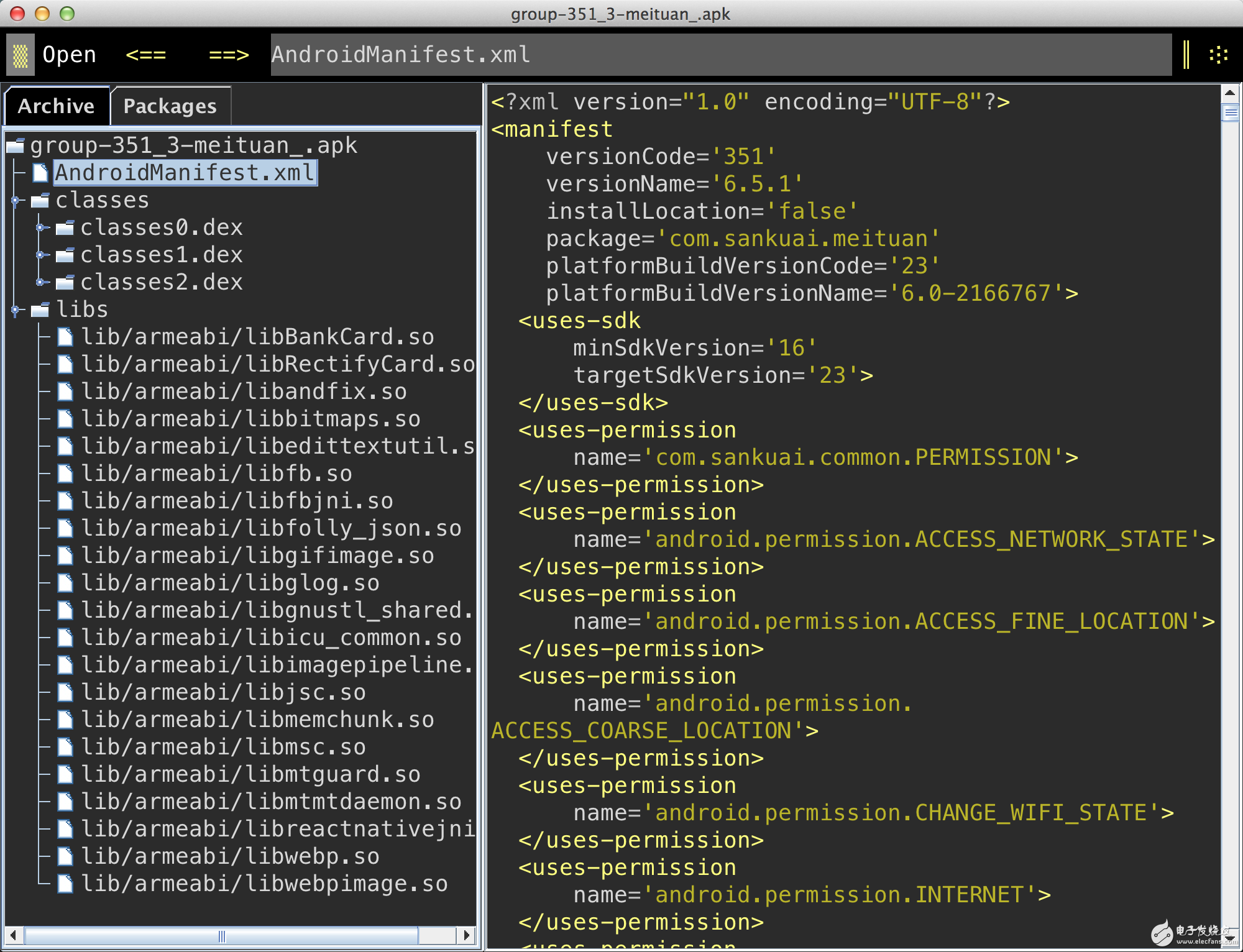Click the folder icon of classes node
The height and width of the screenshot is (952, 1243).
coord(40,200)
